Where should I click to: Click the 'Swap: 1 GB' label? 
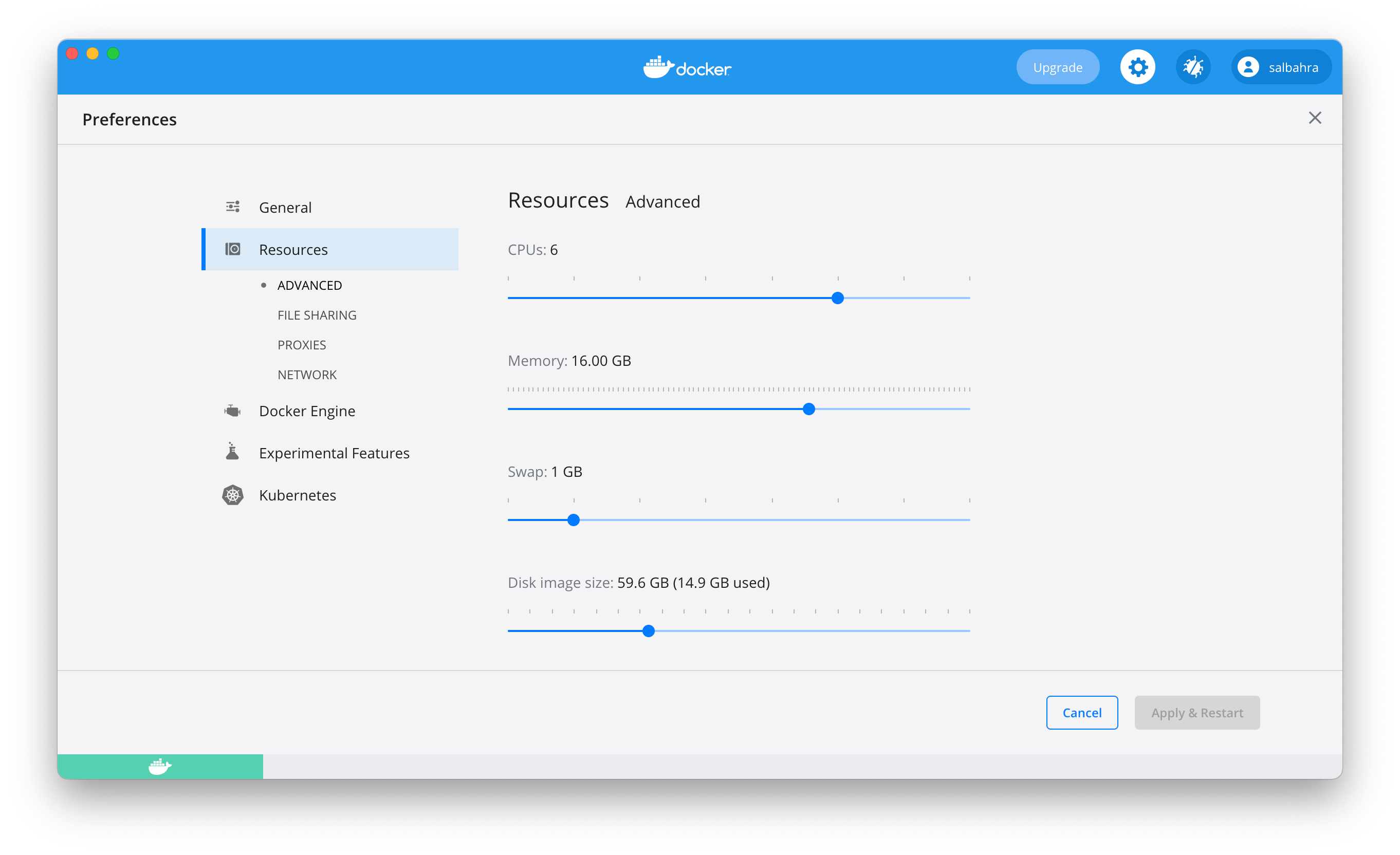545,472
